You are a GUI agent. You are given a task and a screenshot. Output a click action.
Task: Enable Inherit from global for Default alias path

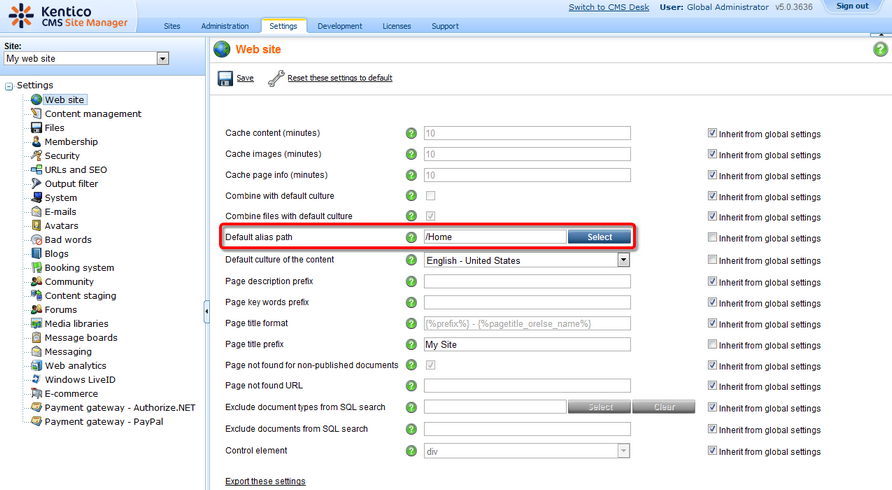pyautogui.click(x=712, y=238)
